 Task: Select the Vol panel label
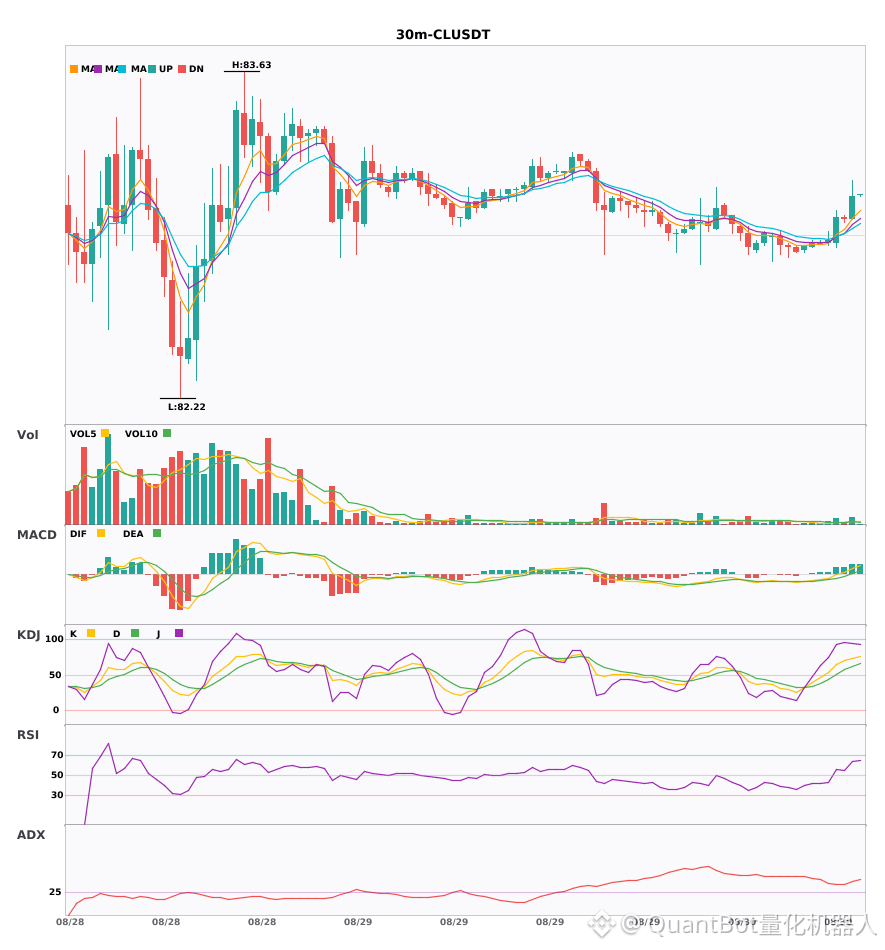point(27,435)
